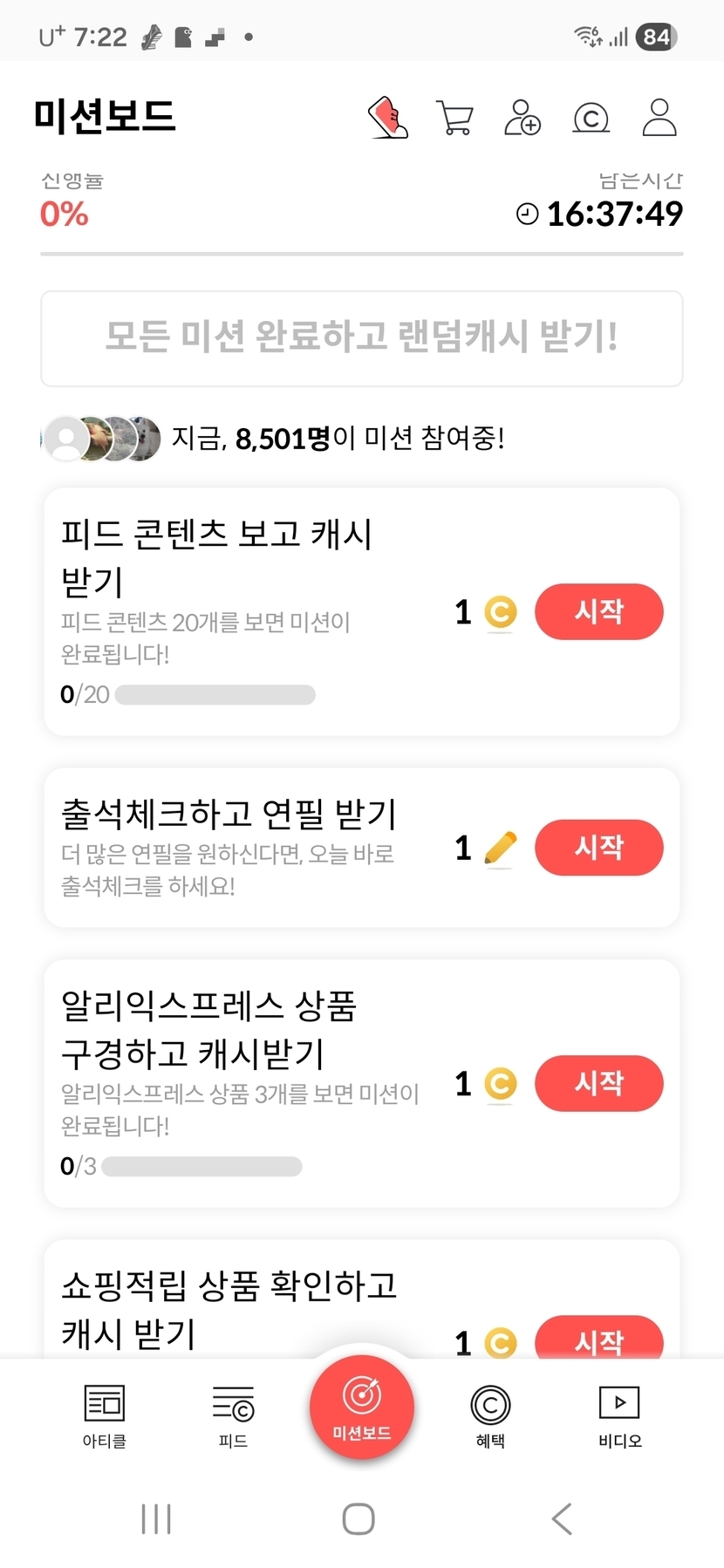Tap 모든 미션 완료하고 랜덤캐시 받기 banner
The image size is (724, 1568).
pos(362,338)
